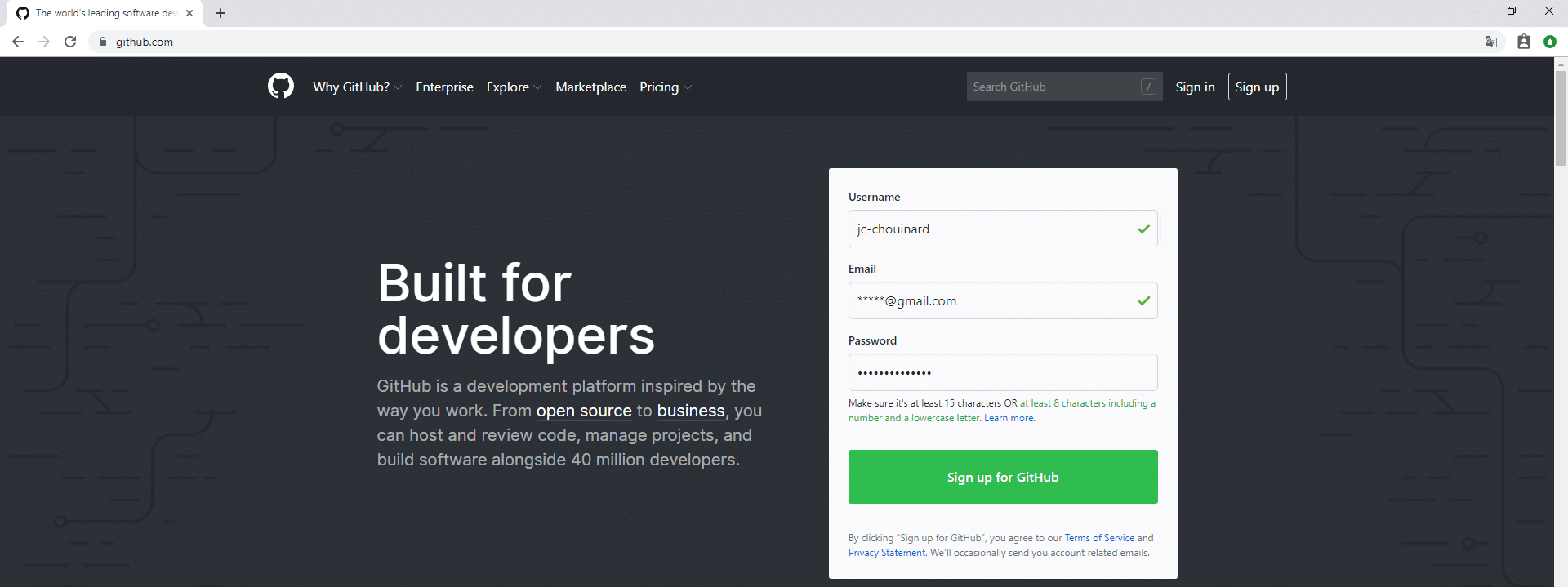Viewport: 1568px width, 587px height.
Task: Expand the Explore dropdown menu
Action: (513, 87)
